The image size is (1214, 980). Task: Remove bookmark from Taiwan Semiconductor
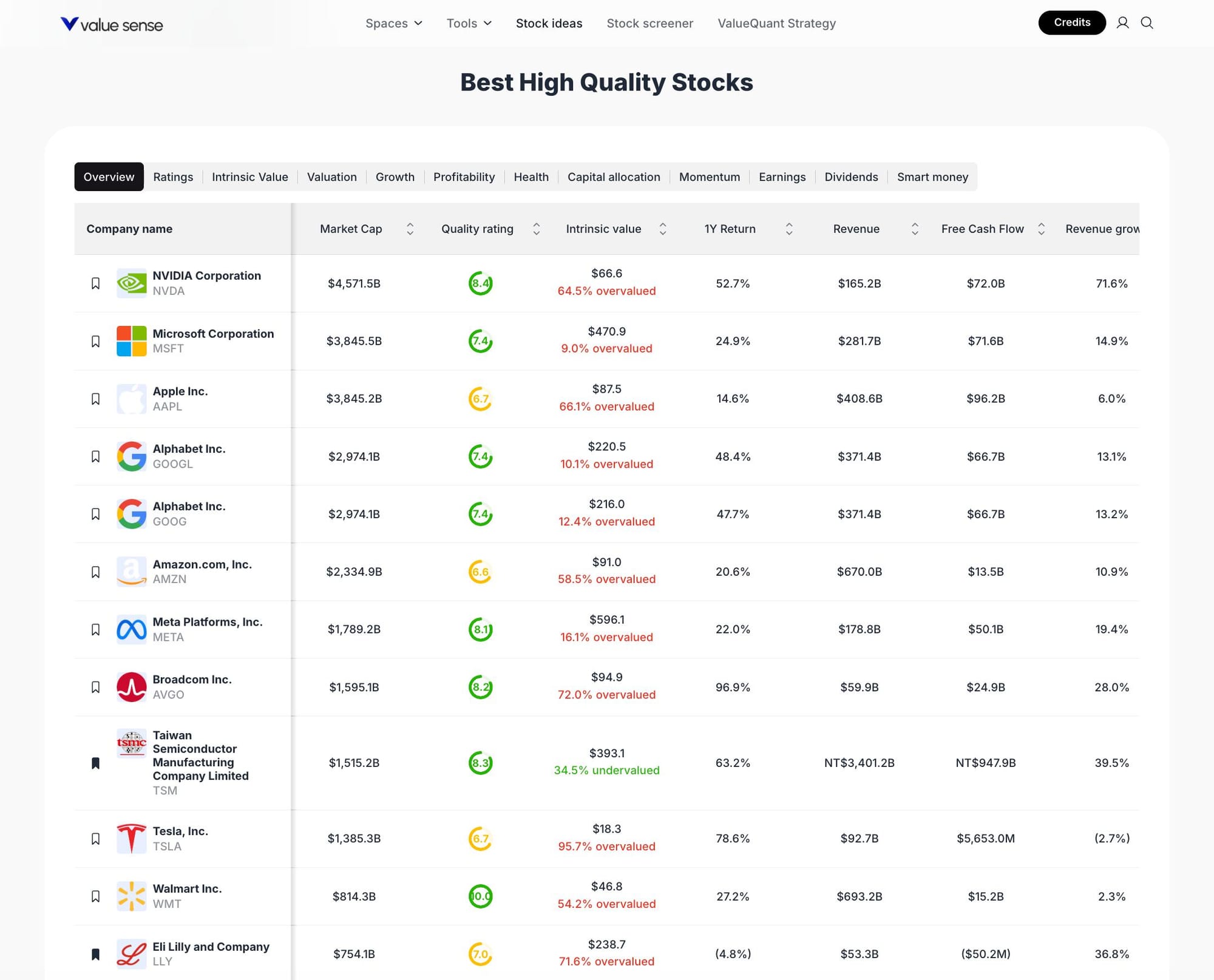(95, 763)
